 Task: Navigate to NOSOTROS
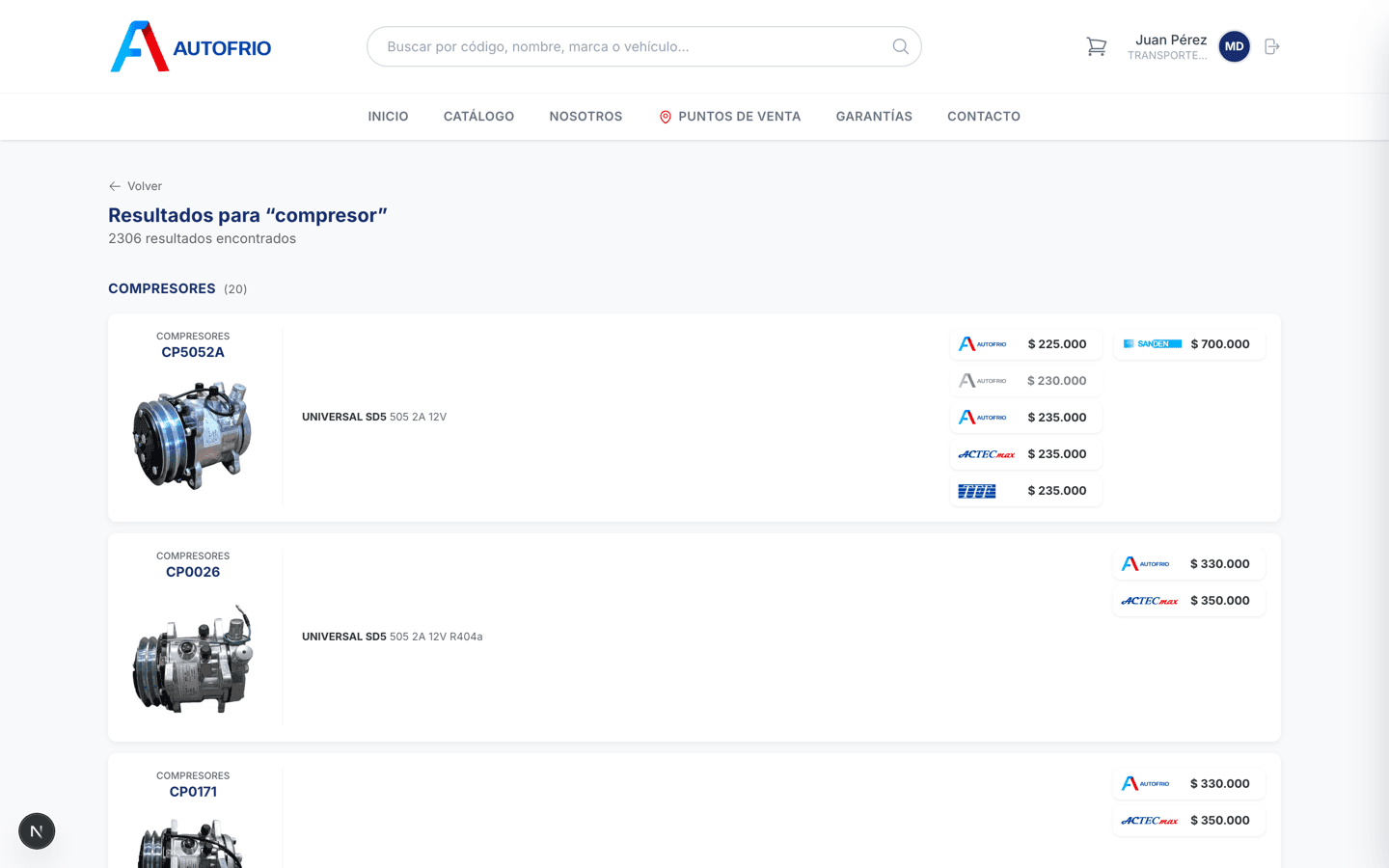(x=586, y=117)
